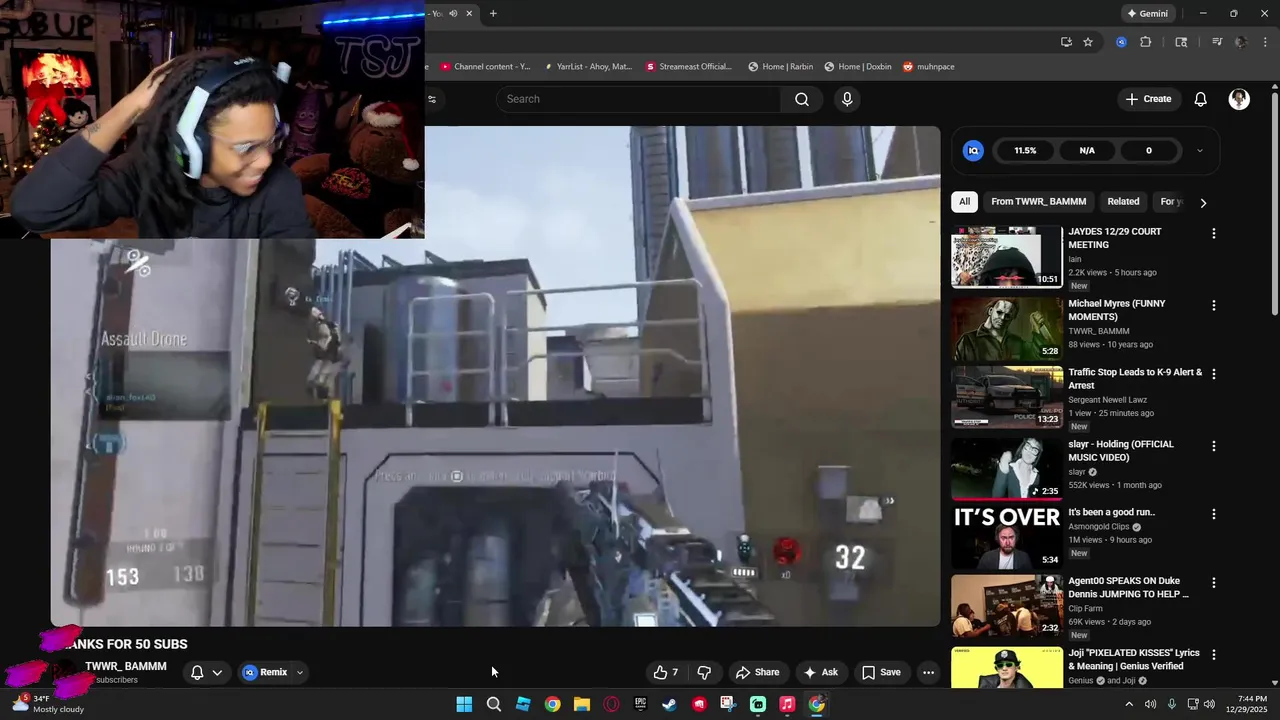Image resolution: width=1280 pixels, height=720 pixels.
Task: Open TWWR_BAMMM channel name link
Action: coord(126,666)
